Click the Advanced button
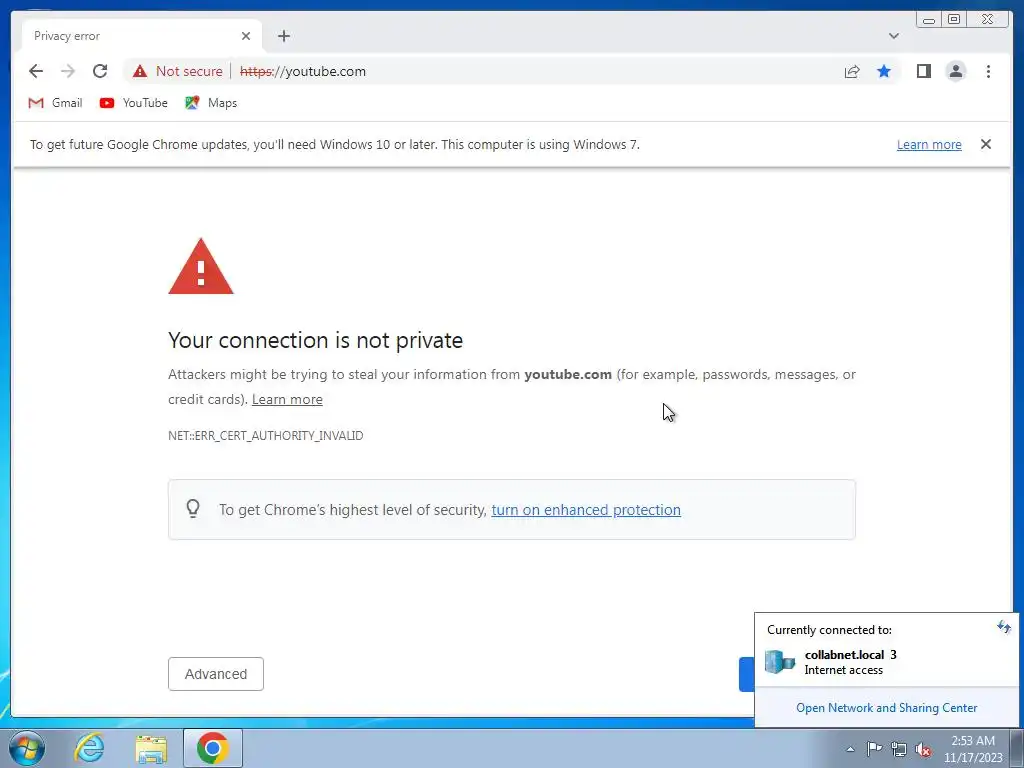Viewport: 1024px width, 768px height. point(216,674)
